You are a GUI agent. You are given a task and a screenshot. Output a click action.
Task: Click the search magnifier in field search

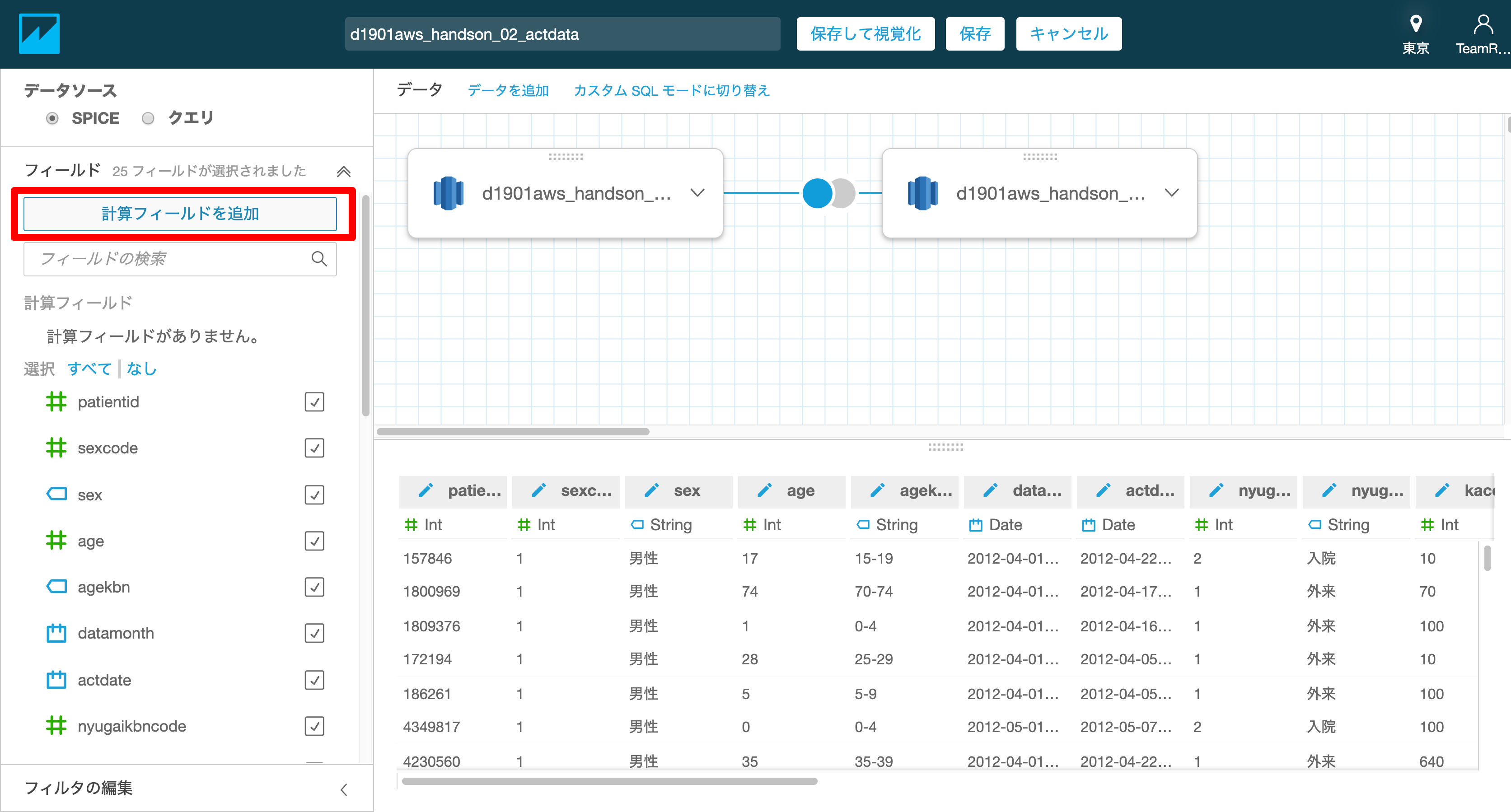(x=319, y=259)
